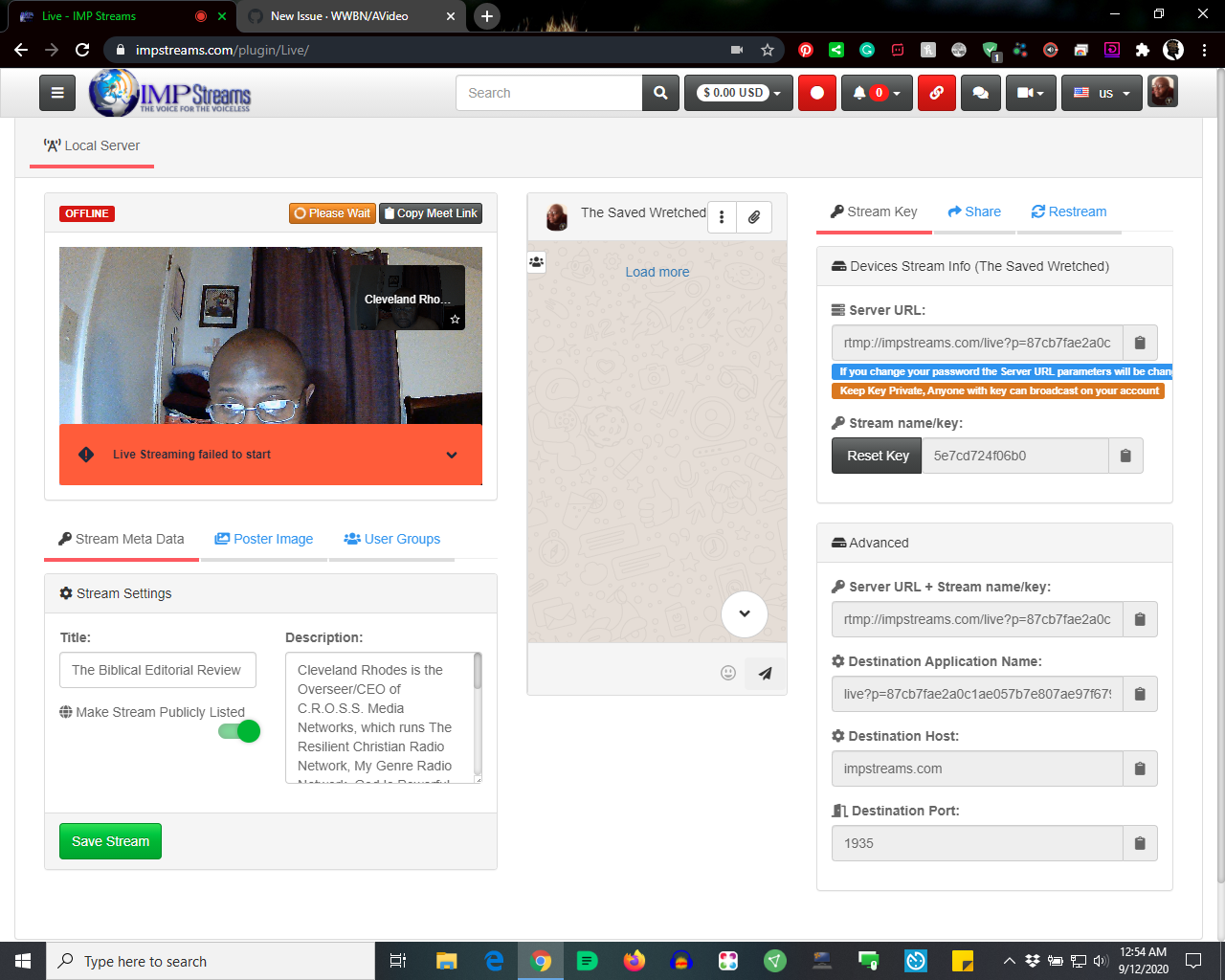
Task: Toggle Make Stream Publicly Listed
Action: tap(238, 730)
